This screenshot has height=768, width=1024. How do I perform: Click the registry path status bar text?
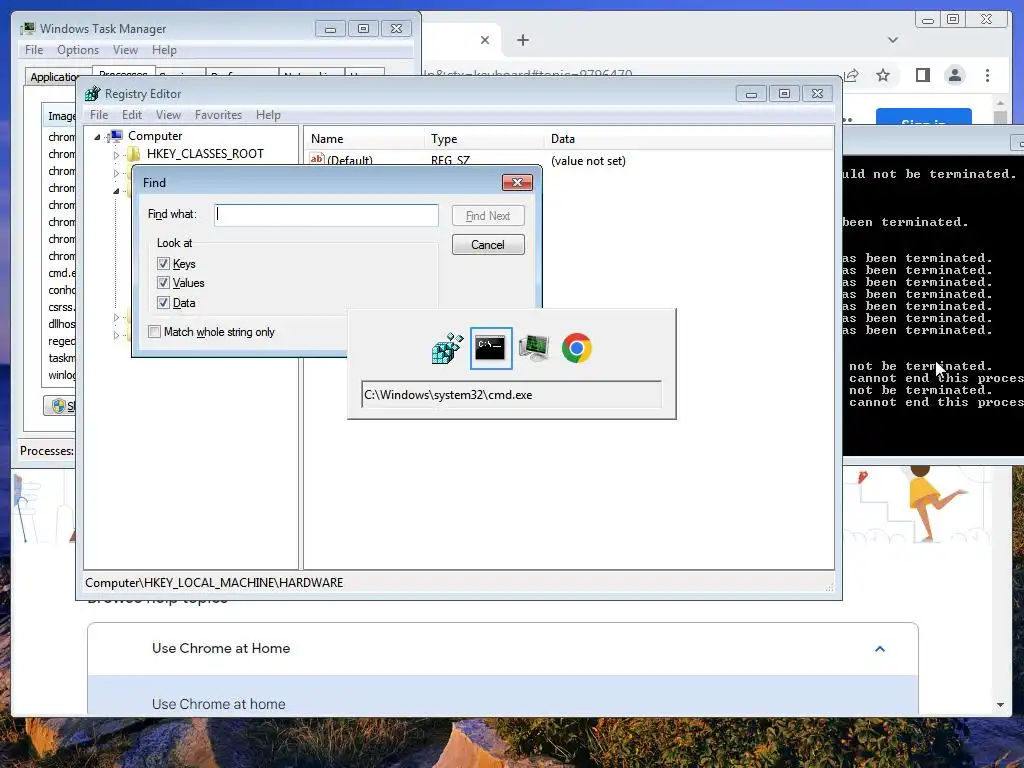tap(214, 583)
